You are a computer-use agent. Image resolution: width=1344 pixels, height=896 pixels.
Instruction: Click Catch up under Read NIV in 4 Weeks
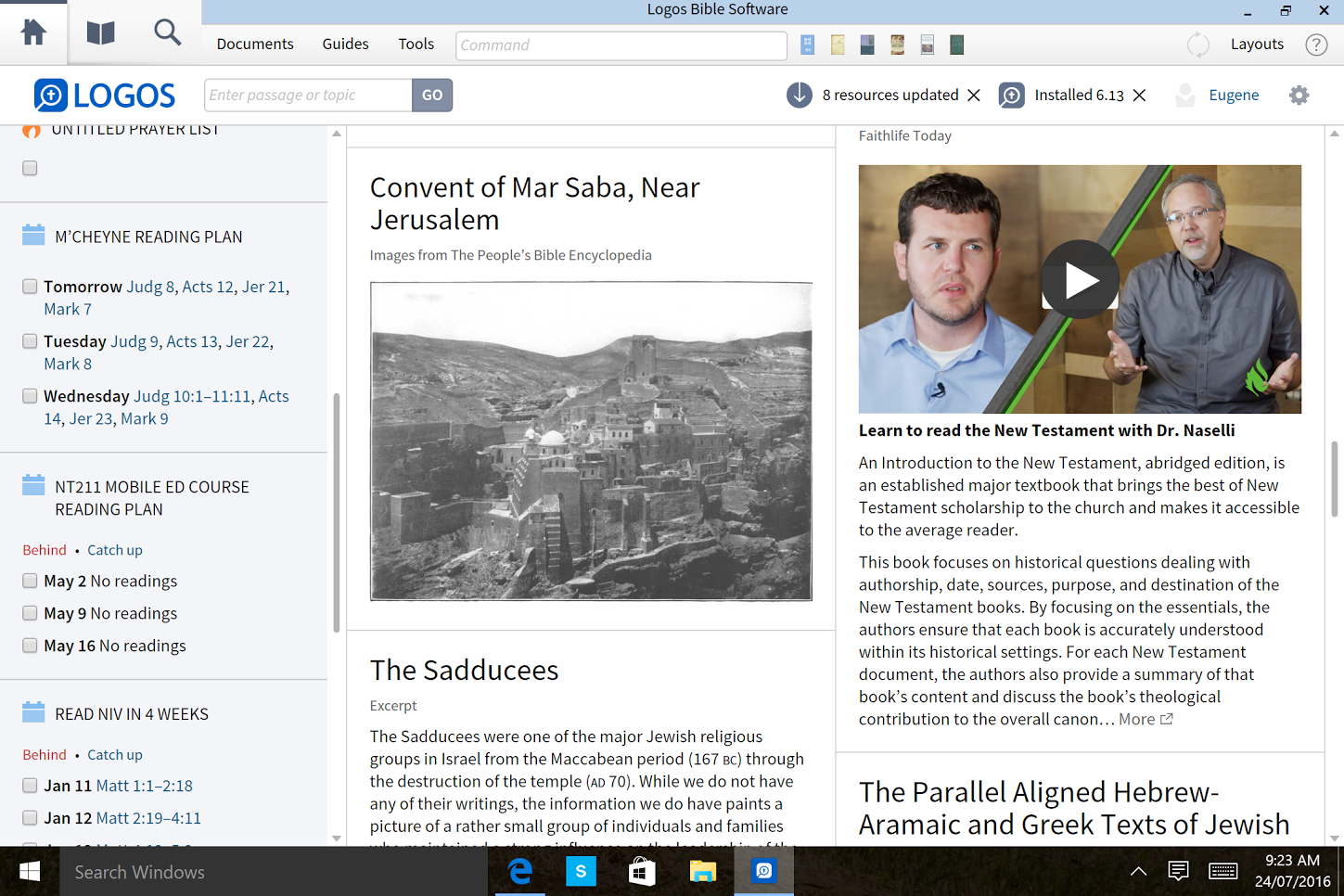pos(115,755)
